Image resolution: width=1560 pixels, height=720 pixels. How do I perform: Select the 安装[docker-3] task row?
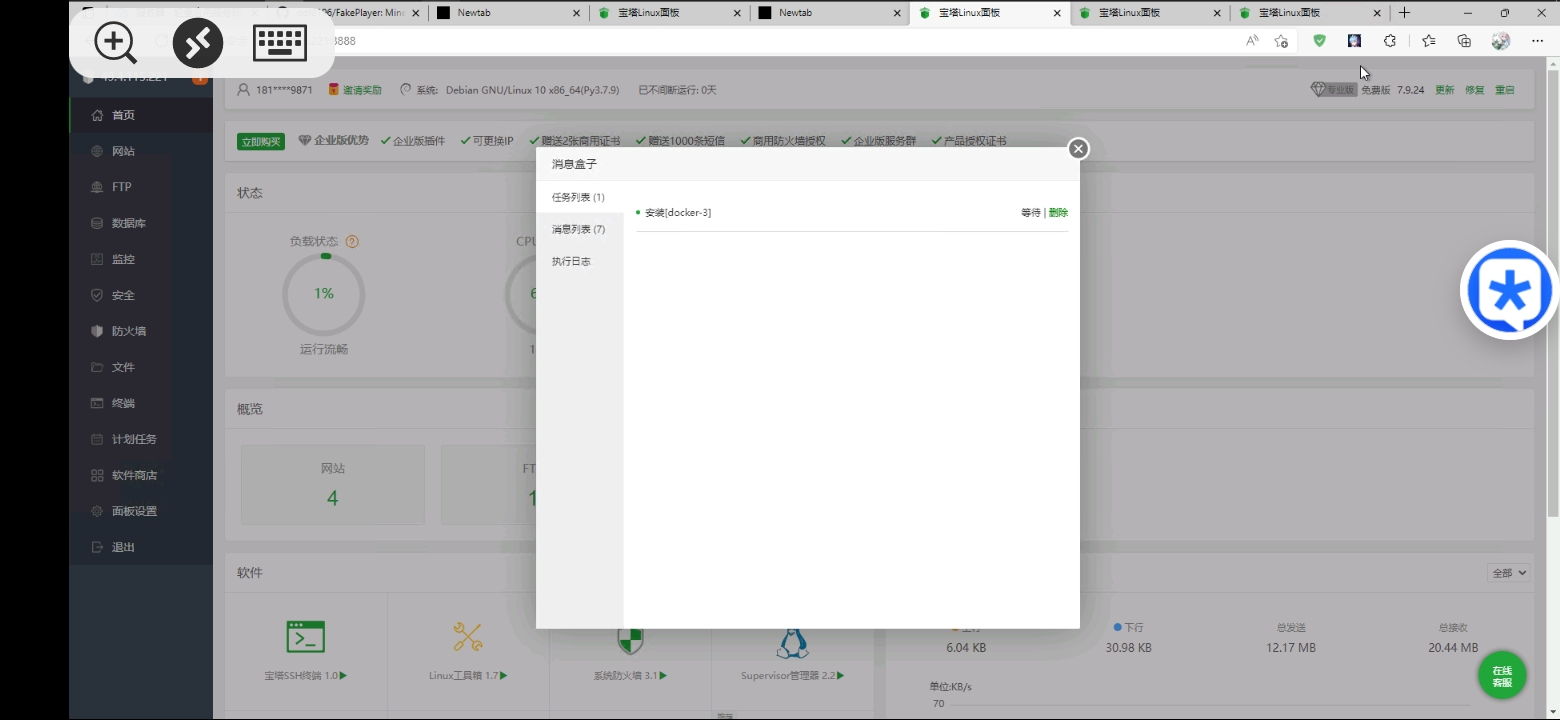852,213
